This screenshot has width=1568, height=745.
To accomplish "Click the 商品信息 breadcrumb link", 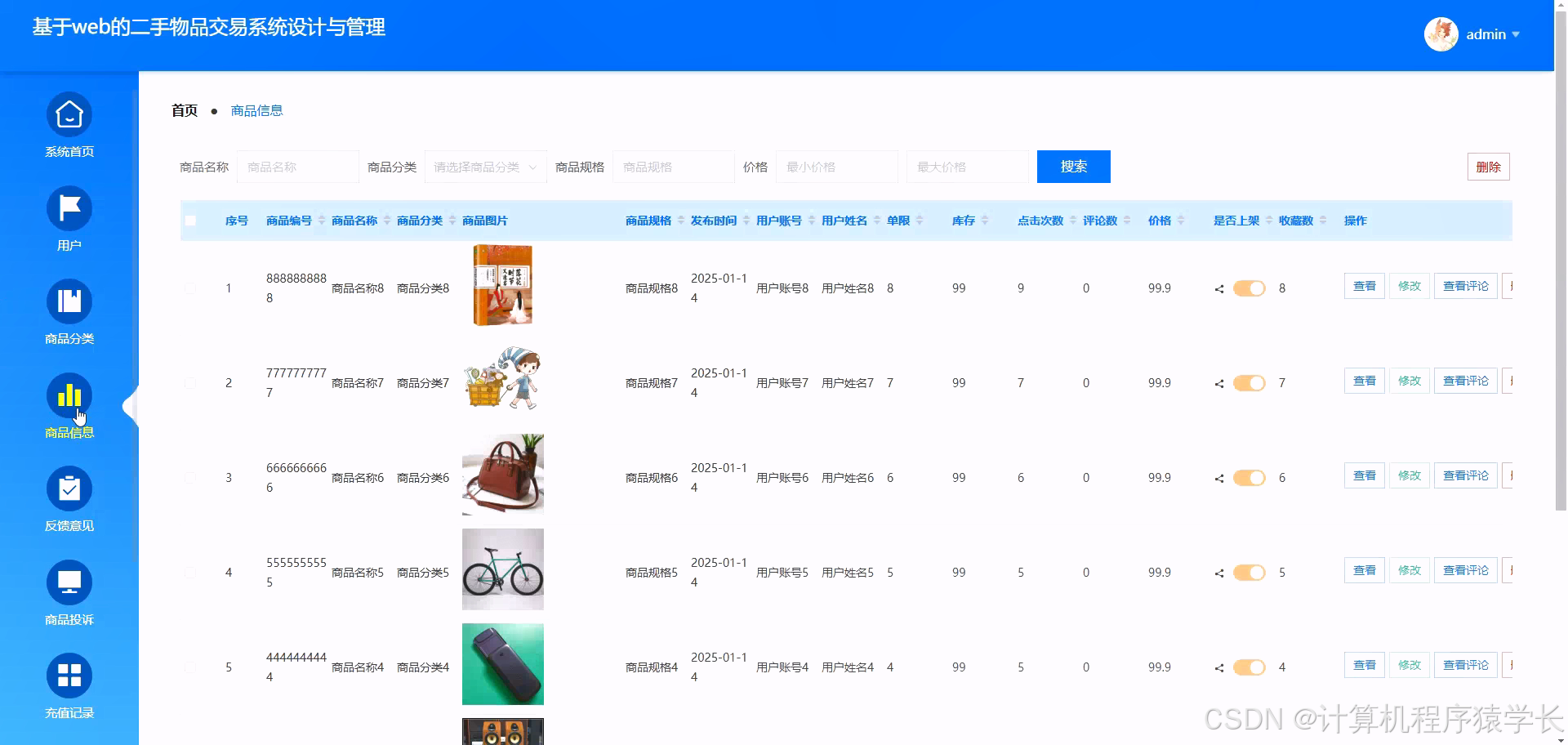I will click(256, 110).
